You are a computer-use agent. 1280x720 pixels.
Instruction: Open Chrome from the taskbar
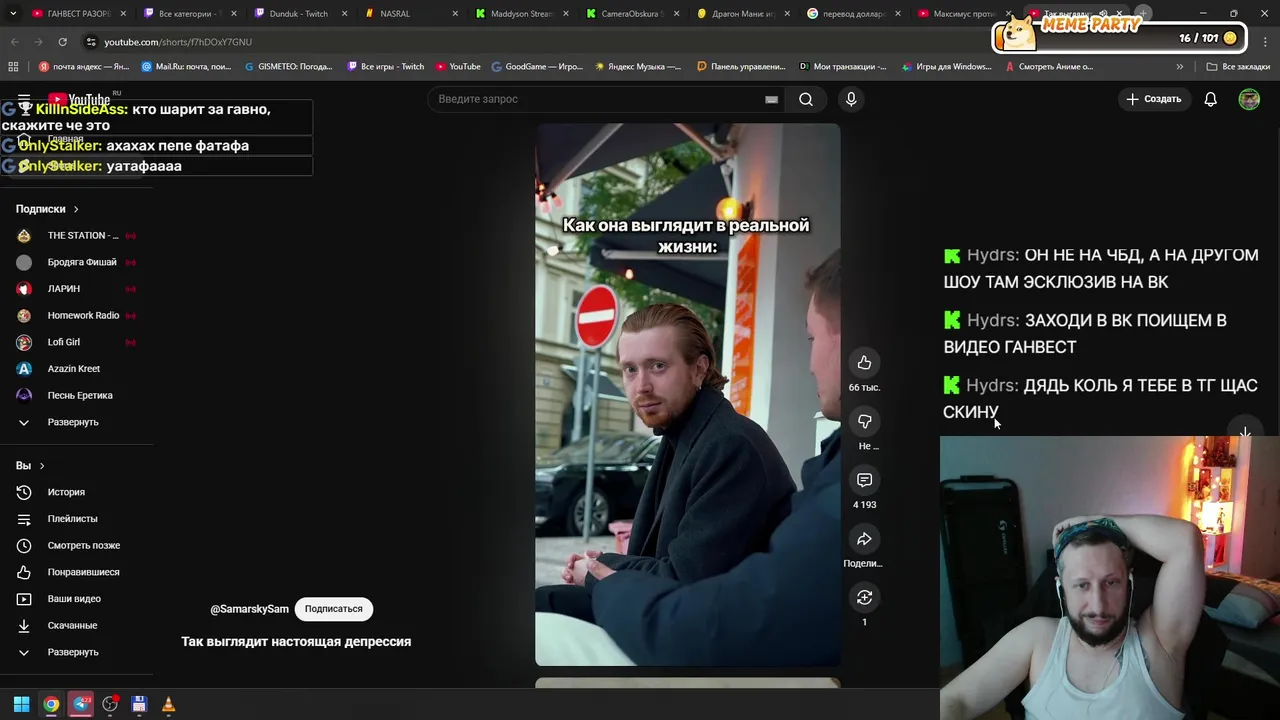51,704
